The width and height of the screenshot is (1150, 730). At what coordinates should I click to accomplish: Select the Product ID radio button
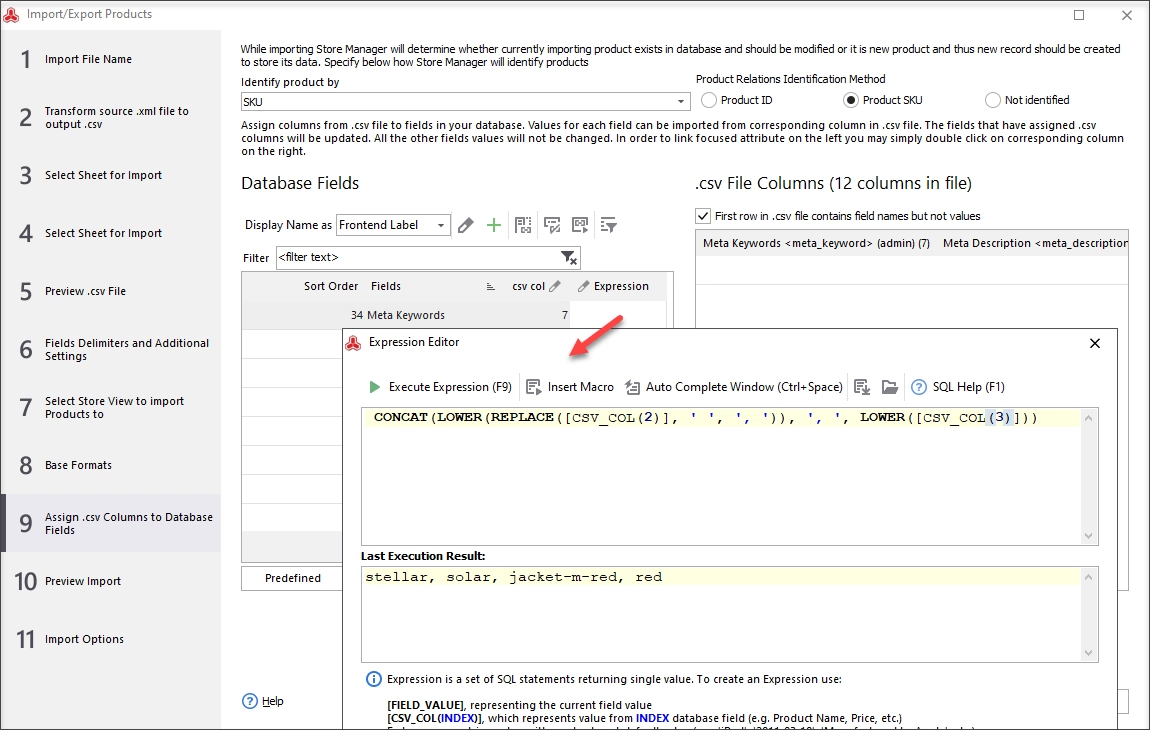tap(708, 100)
